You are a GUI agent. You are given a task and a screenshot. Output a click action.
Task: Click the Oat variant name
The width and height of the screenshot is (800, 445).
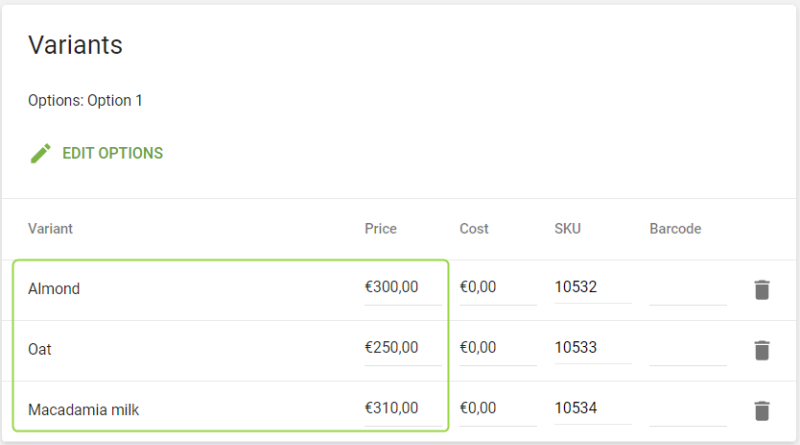tap(40, 349)
